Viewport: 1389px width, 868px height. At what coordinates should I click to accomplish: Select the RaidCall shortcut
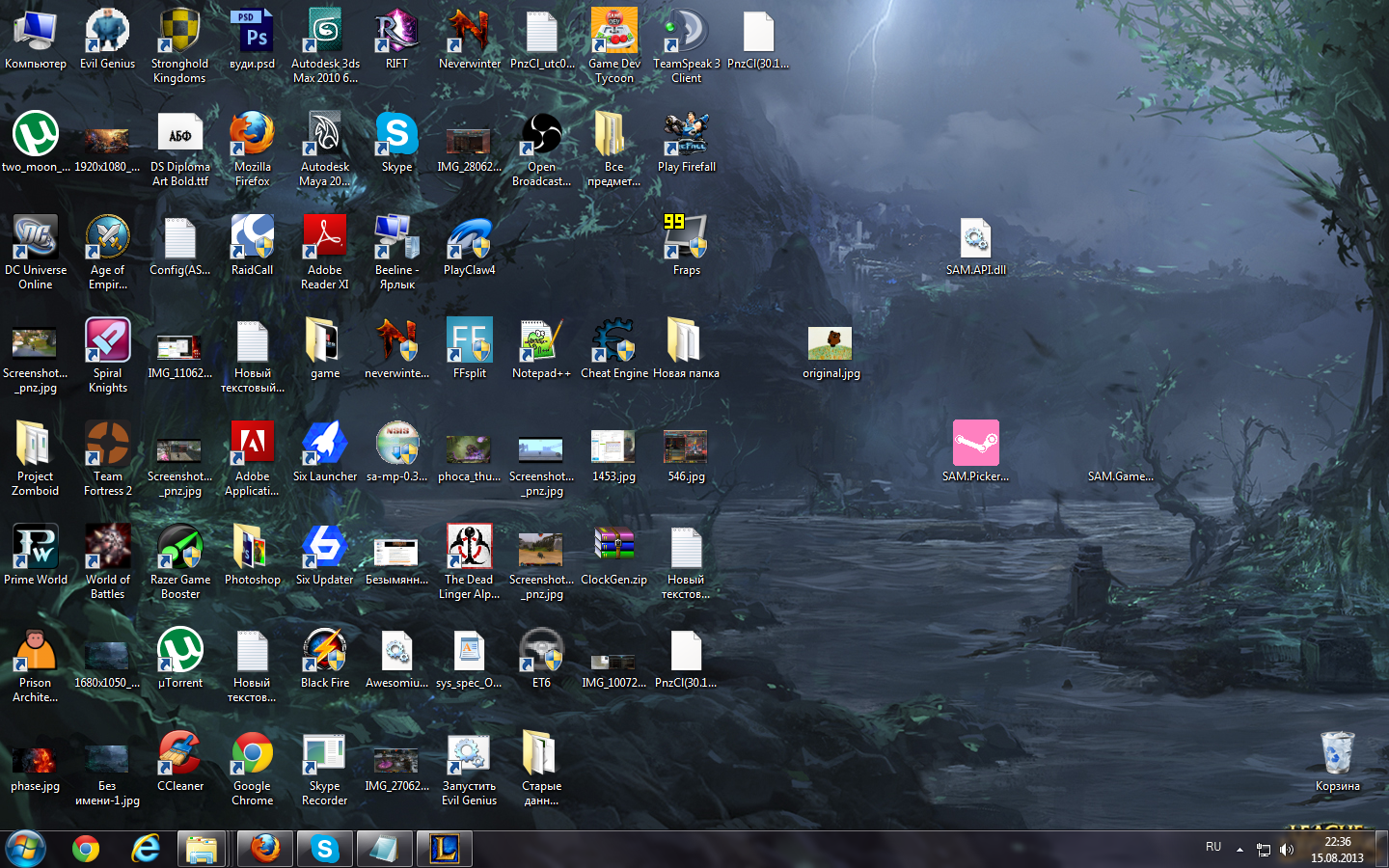252,245
